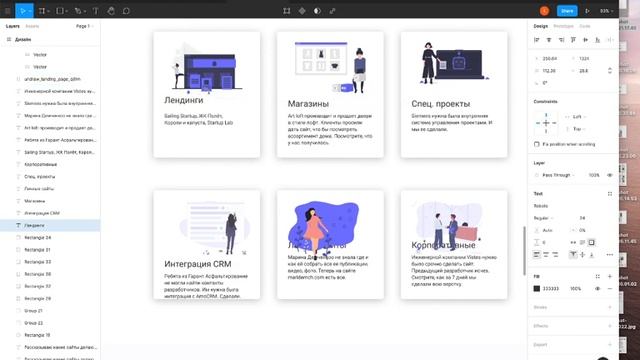Set text resizing to auto width
The width and height of the screenshot is (640, 360).
pos(573,242)
